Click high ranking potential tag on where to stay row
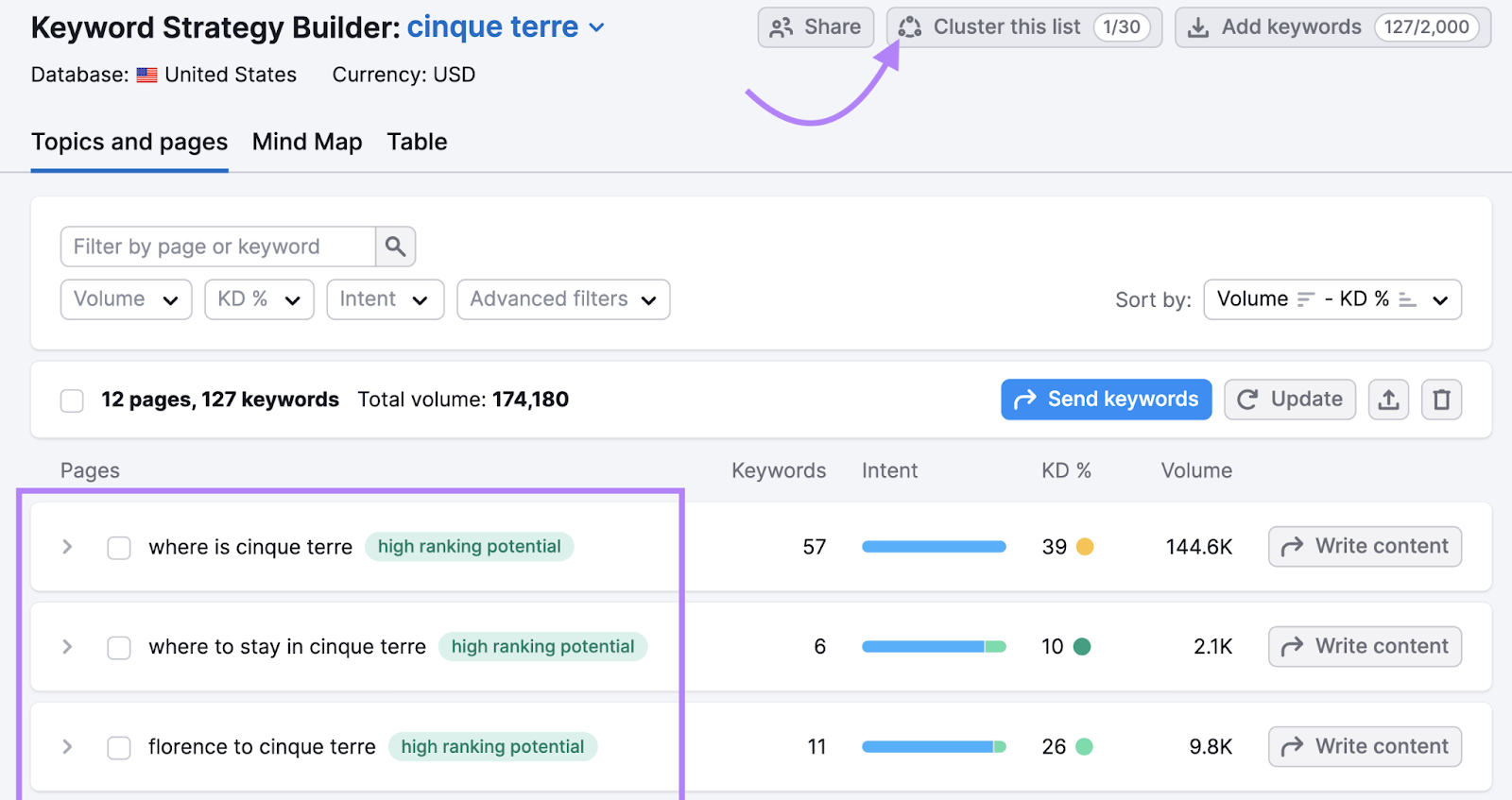1512x800 pixels. [x=542, y=647]
